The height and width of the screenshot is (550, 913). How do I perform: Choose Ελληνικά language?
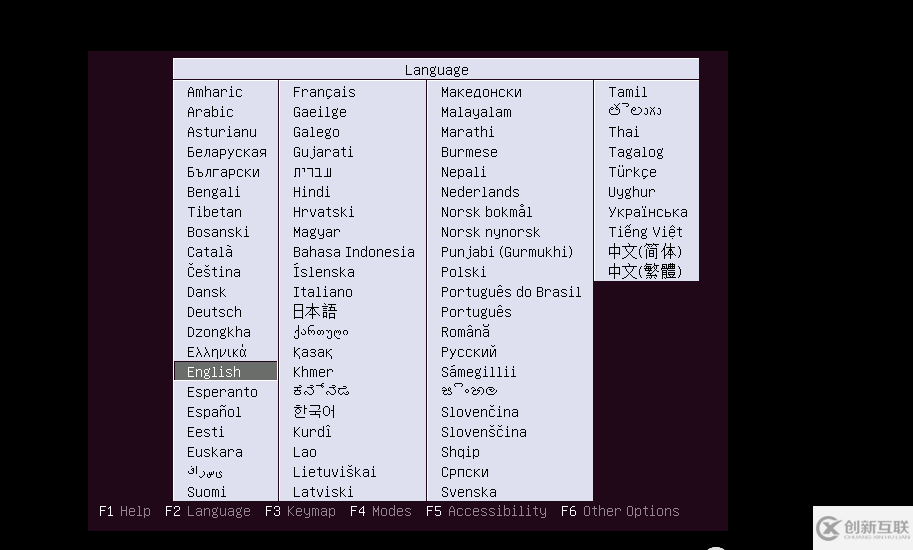pos(217,352)
